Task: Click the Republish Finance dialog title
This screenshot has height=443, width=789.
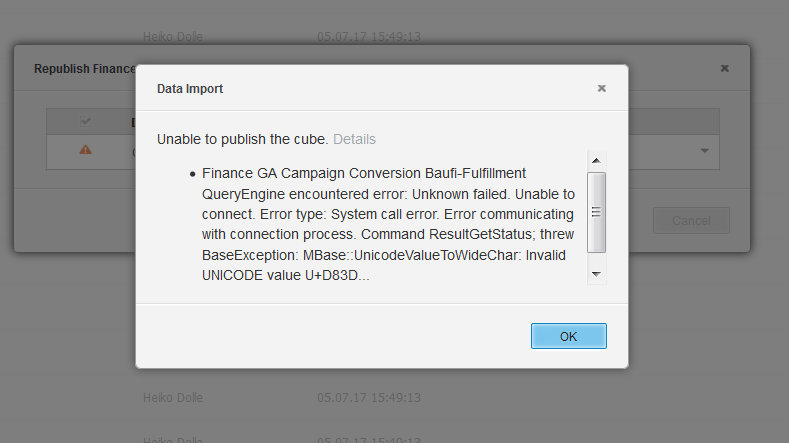Action: coord(85,69)
